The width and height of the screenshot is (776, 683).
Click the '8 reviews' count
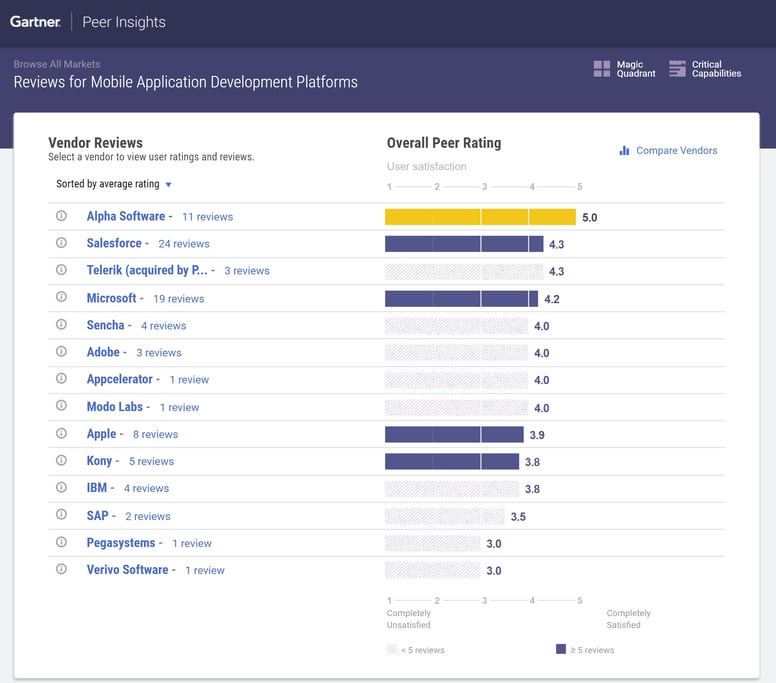(x=155, y=434)
